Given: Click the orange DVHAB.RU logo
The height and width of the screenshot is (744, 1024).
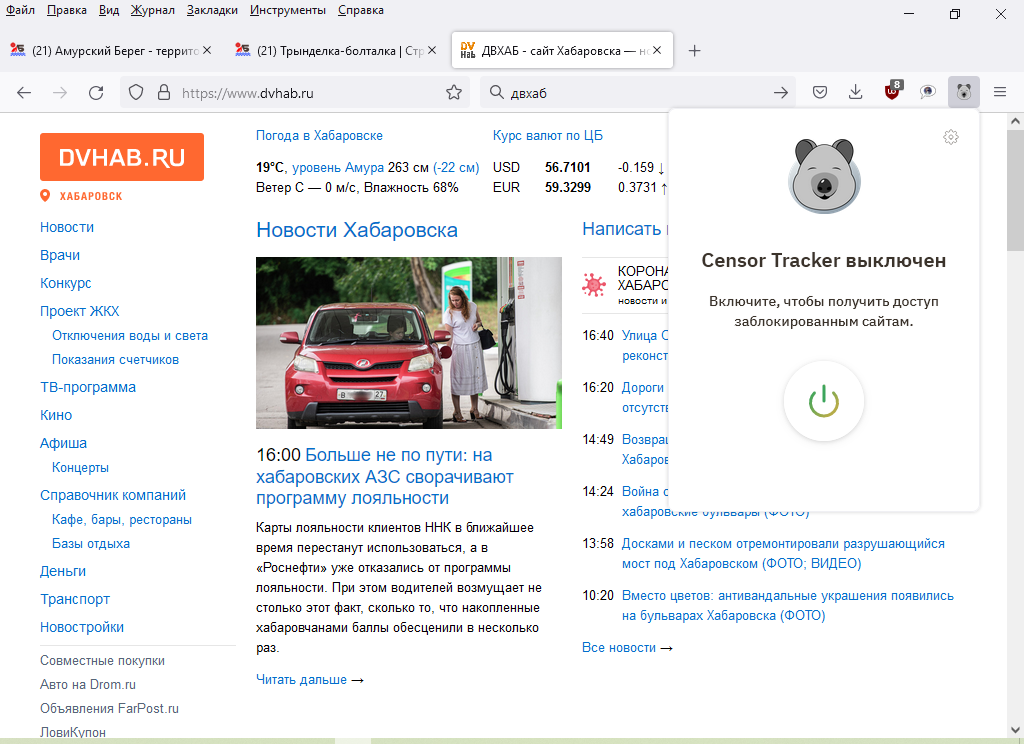Looking at the screenshot, I should click(x=122, y=157).
